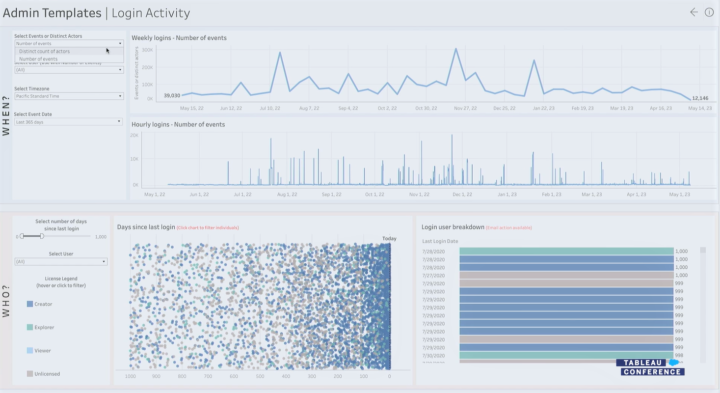The width and height of the screenshot is (720, 393).
Task: Click the 'Creator' legend label
Action: tap(43, 304)
